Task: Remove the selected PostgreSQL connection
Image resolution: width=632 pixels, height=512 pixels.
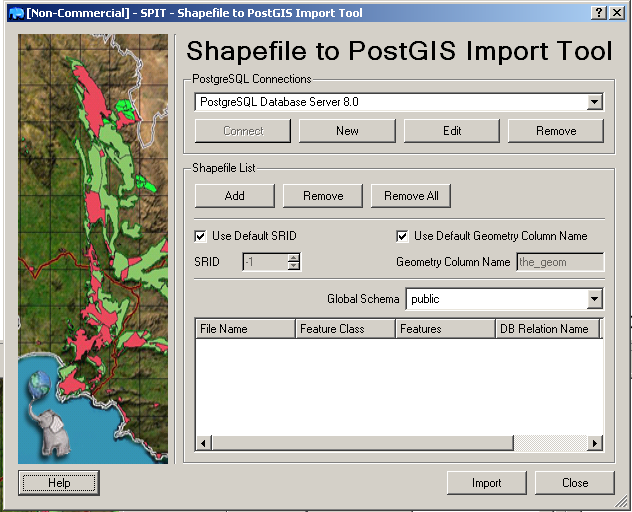Action: 556,131
